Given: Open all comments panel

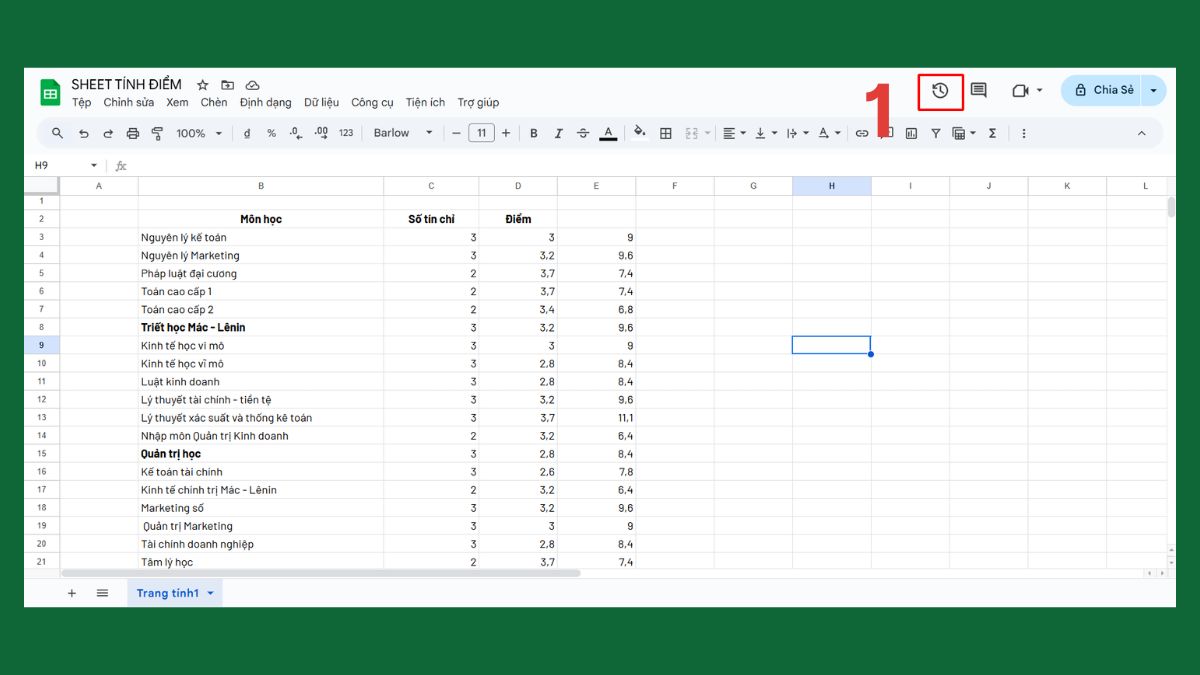Looking at the screenshot, I should pos(978,90).
